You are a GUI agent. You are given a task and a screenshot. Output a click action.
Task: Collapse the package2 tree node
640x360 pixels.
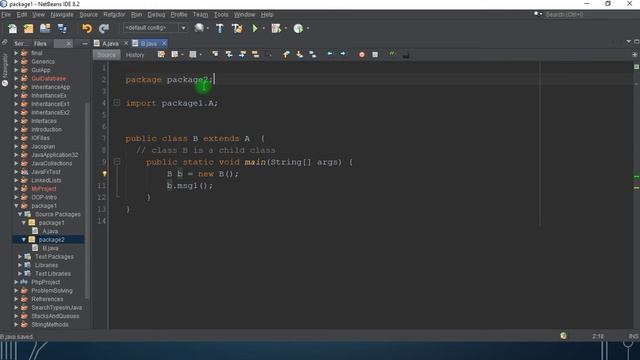pos(24,240)
